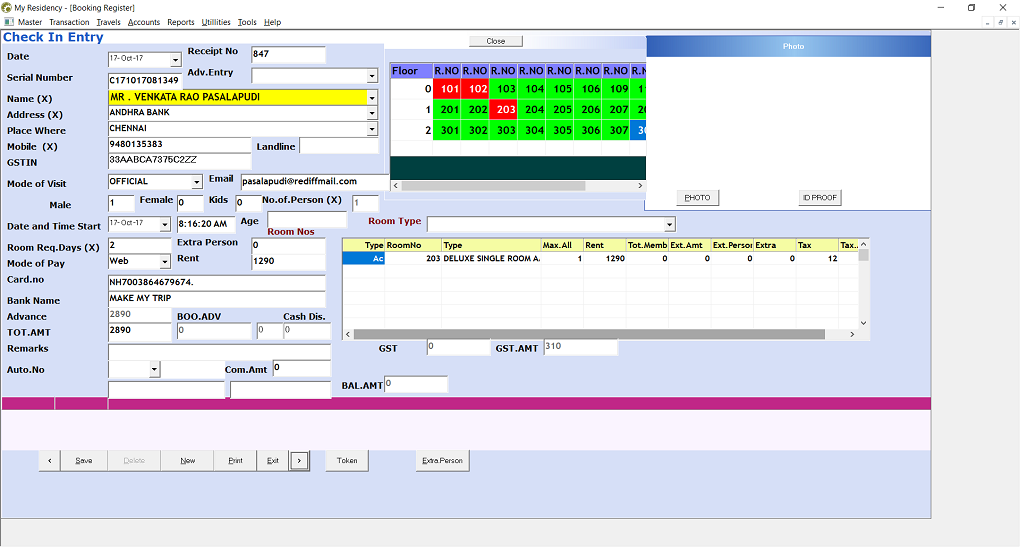
Task: Expand the Name dropdown list
Action: coord(372,98)
